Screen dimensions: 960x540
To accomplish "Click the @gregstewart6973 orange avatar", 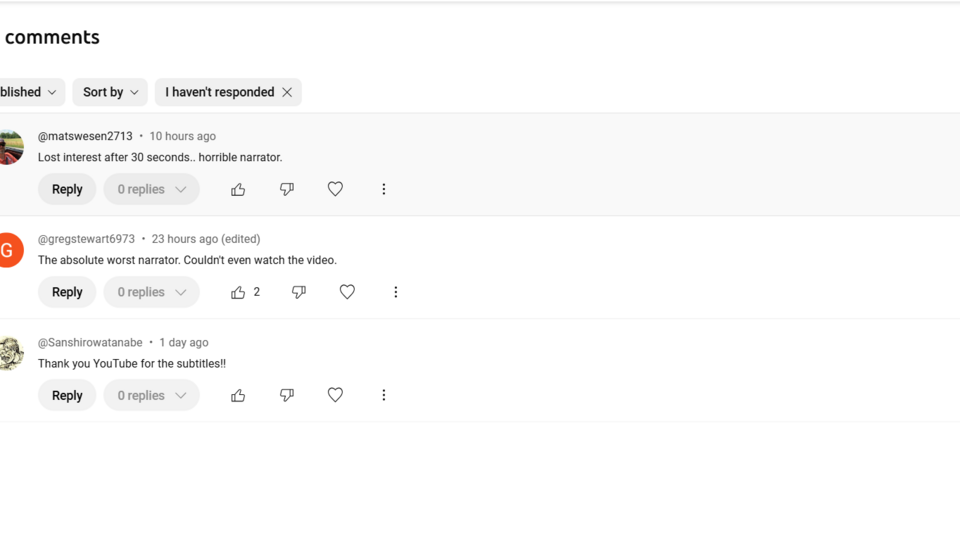I will click(8, 250).
